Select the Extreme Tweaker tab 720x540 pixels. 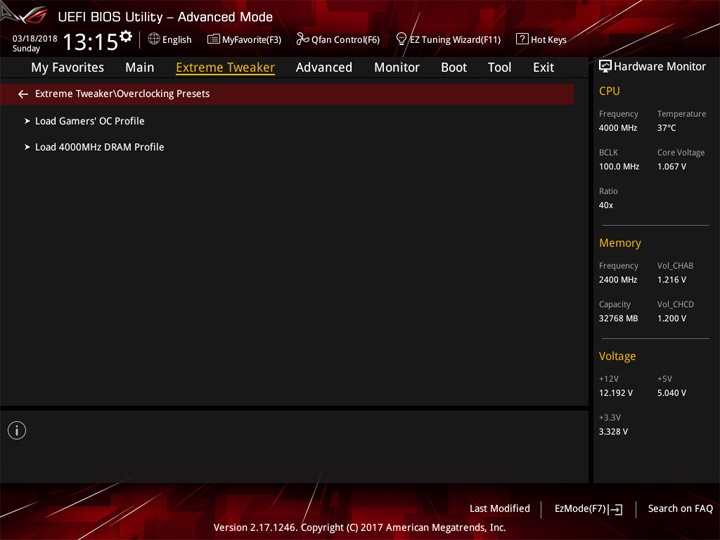pyautogui.click(x=225, y=68)
